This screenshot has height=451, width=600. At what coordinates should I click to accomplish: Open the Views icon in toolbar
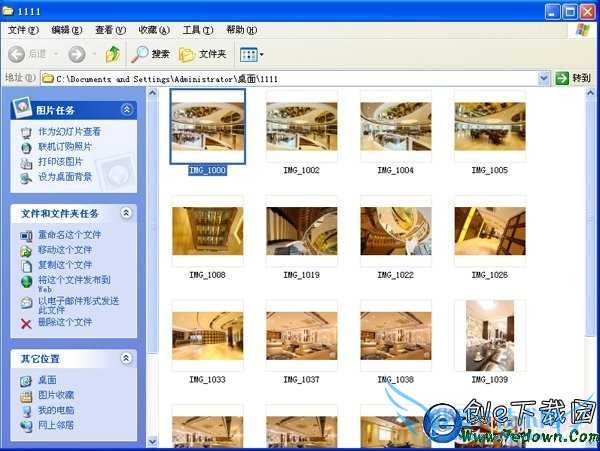click(248, 55)
